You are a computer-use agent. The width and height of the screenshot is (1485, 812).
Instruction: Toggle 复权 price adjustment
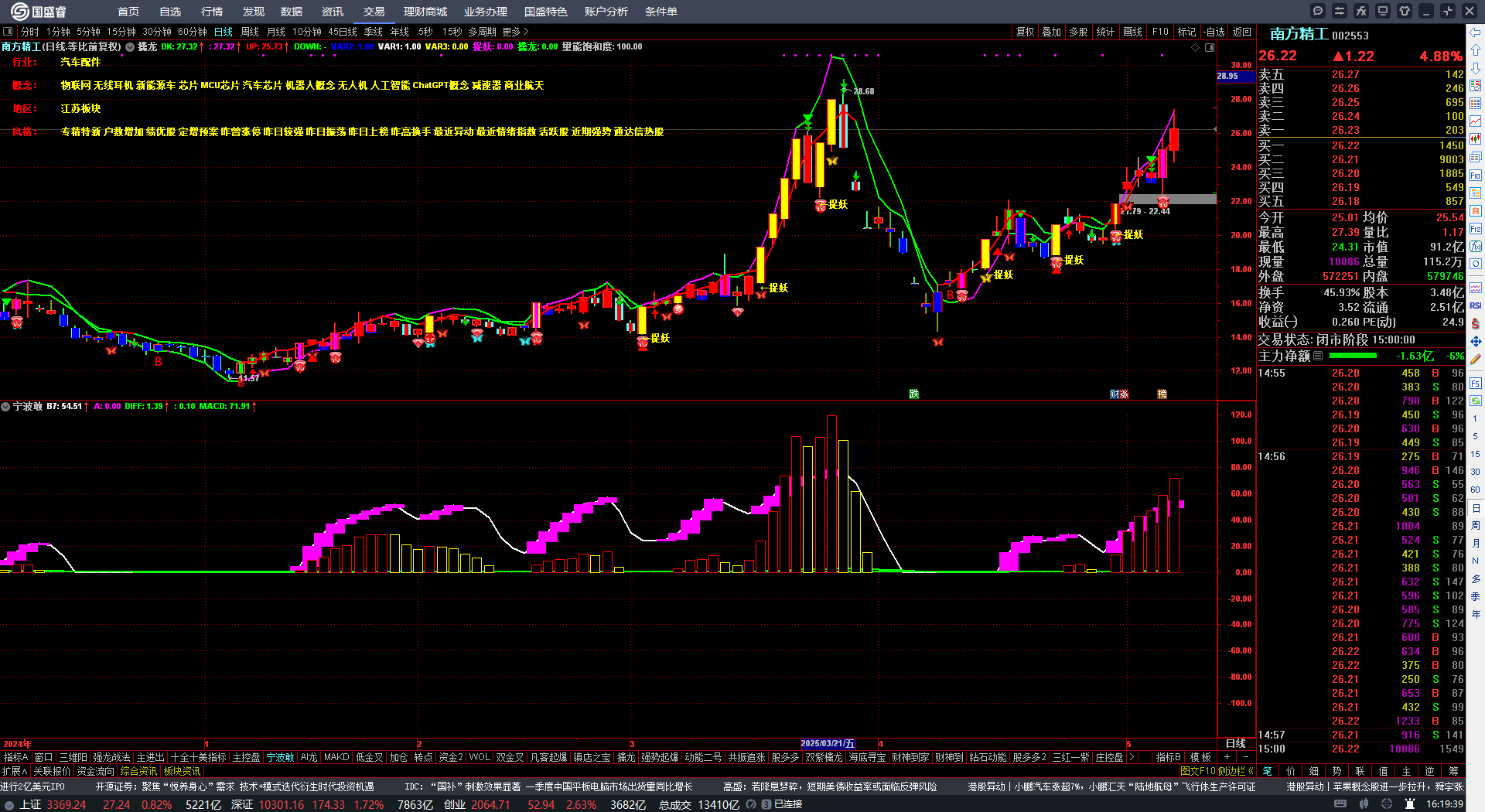[x=1025, y=32]
